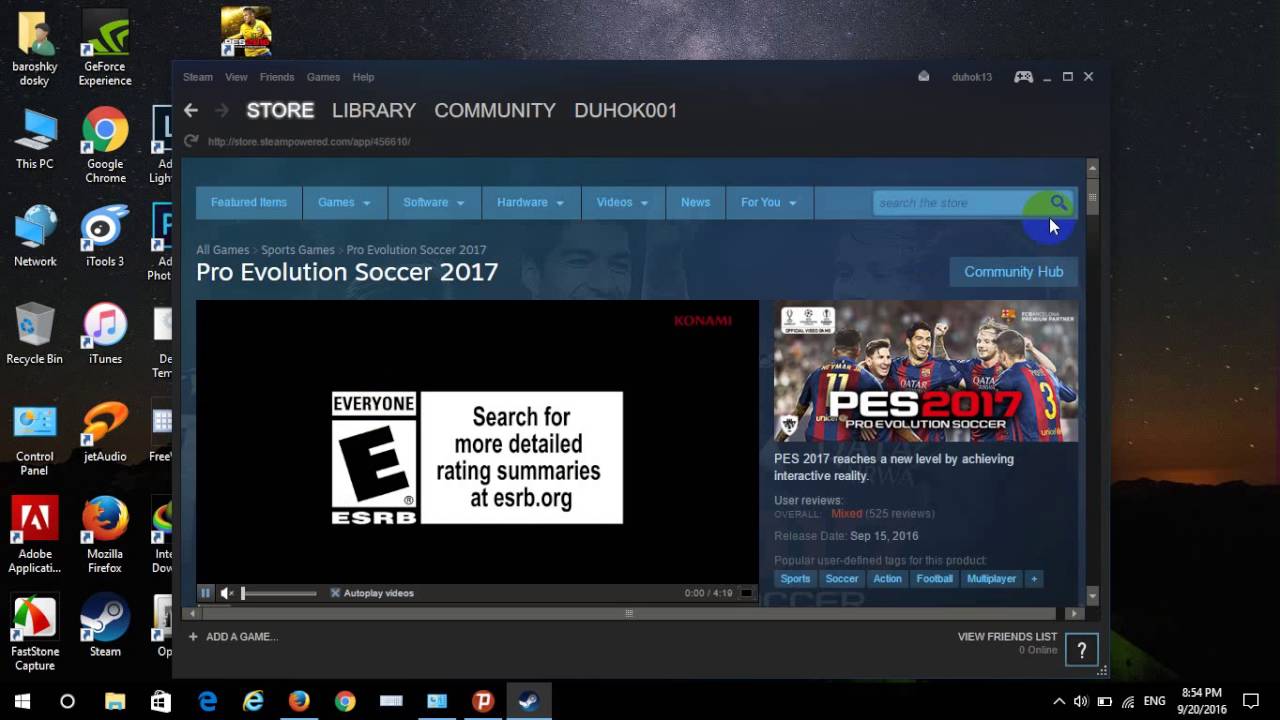Image resolution: width=1280 pixels, height=720 pixels.
Task: Open the Community Hub button
Action: pyautogui.click(x=1013, y=272)
